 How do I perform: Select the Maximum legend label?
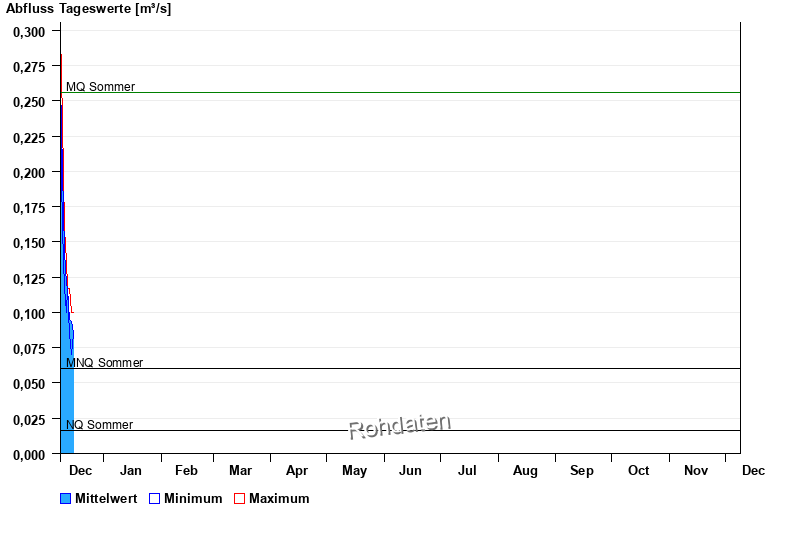tap(279, 499)
